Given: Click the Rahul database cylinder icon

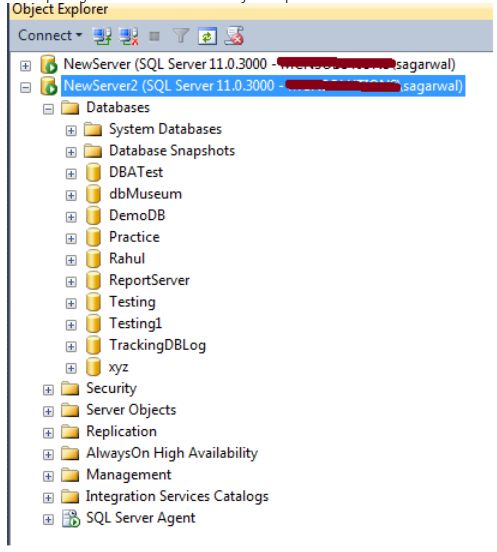Looking at the screenshot, I should click(x=93, y=259).
